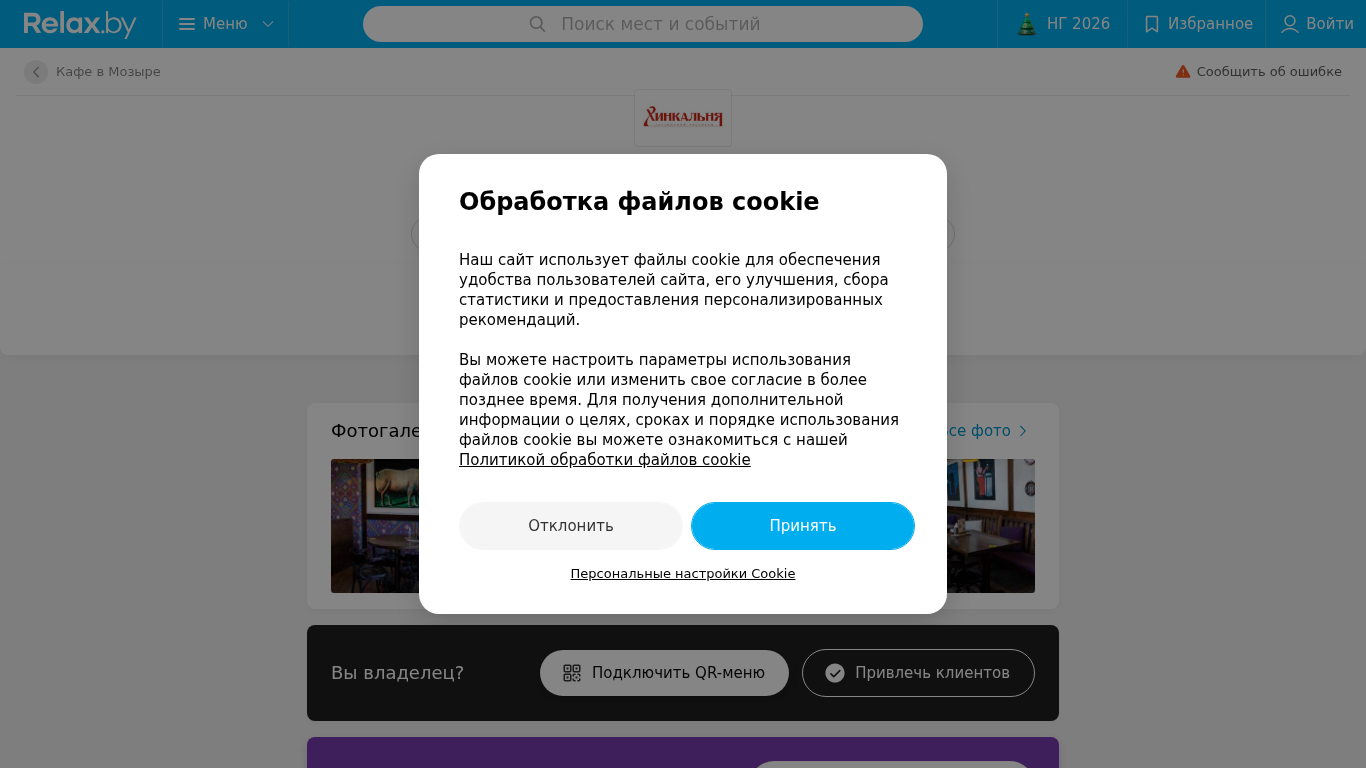This screenshot has width=1366, height=768.
Task: Open Персональные настройки Cookie link
Action: click(683, 574)
